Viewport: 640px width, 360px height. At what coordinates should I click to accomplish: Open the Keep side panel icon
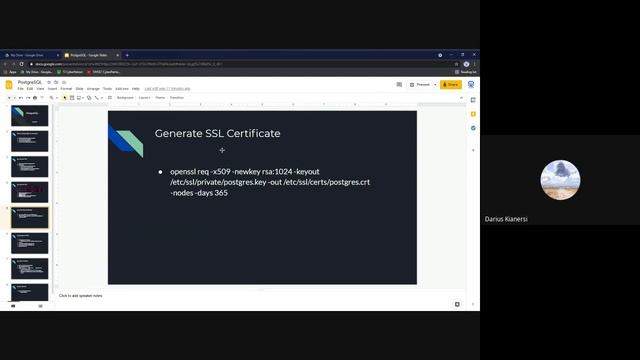click(473, 114)
